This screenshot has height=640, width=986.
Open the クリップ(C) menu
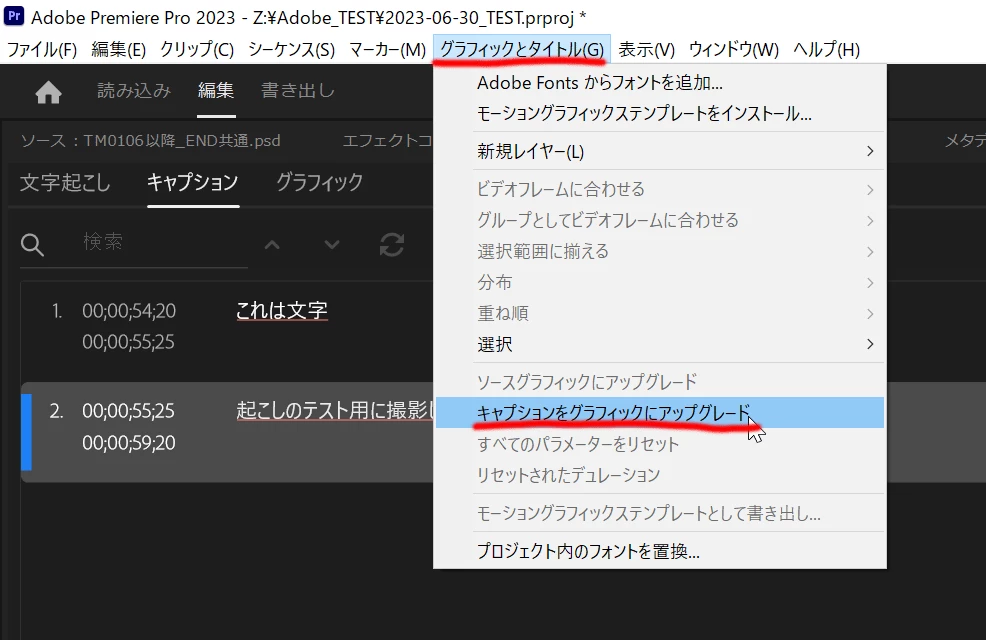(197, 49)
